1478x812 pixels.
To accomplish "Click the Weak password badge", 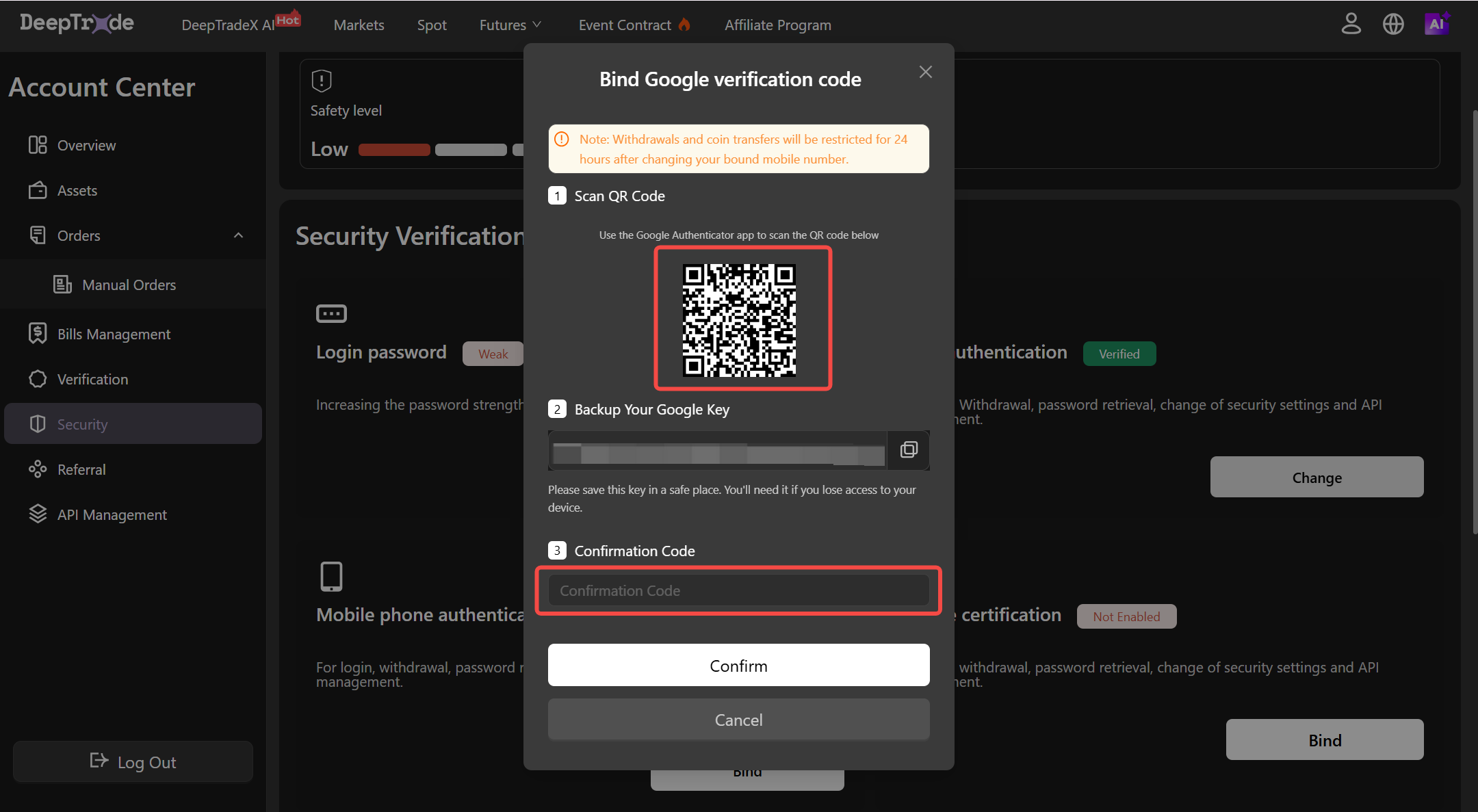I will pos(493,354).
